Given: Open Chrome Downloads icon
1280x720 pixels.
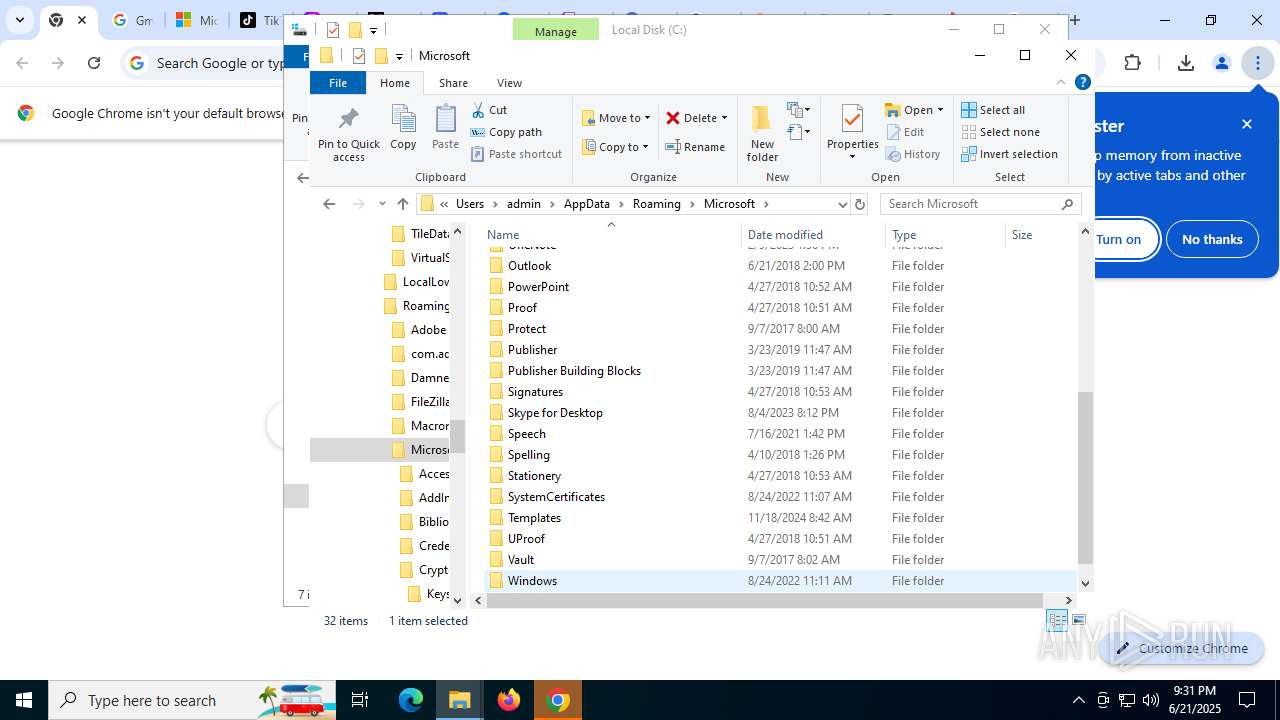Looking at the screenshot, I should [1185, 63].
